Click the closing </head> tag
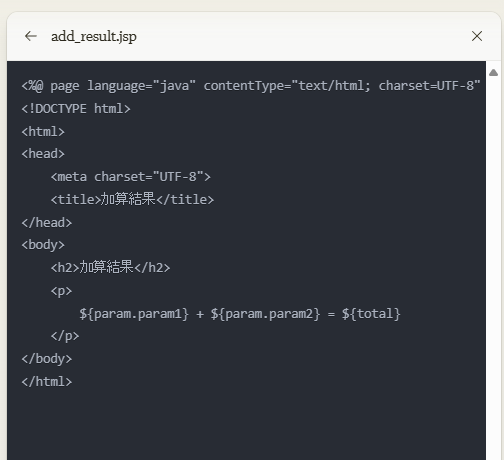This screenshot has width=504, height=460. click(47, 222)
